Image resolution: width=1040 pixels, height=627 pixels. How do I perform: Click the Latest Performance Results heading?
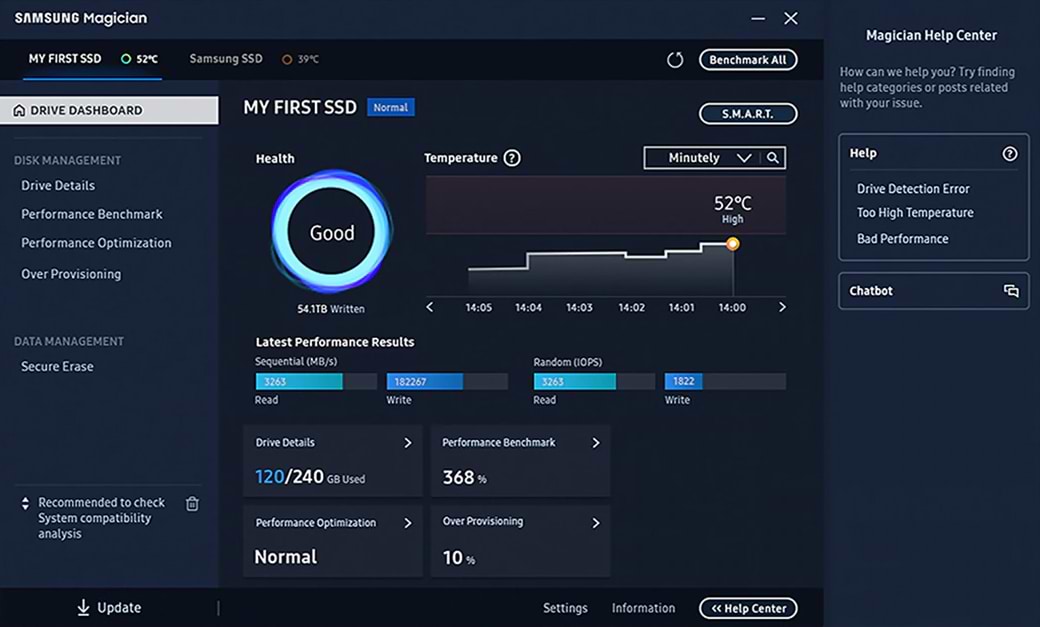[335, 342]
